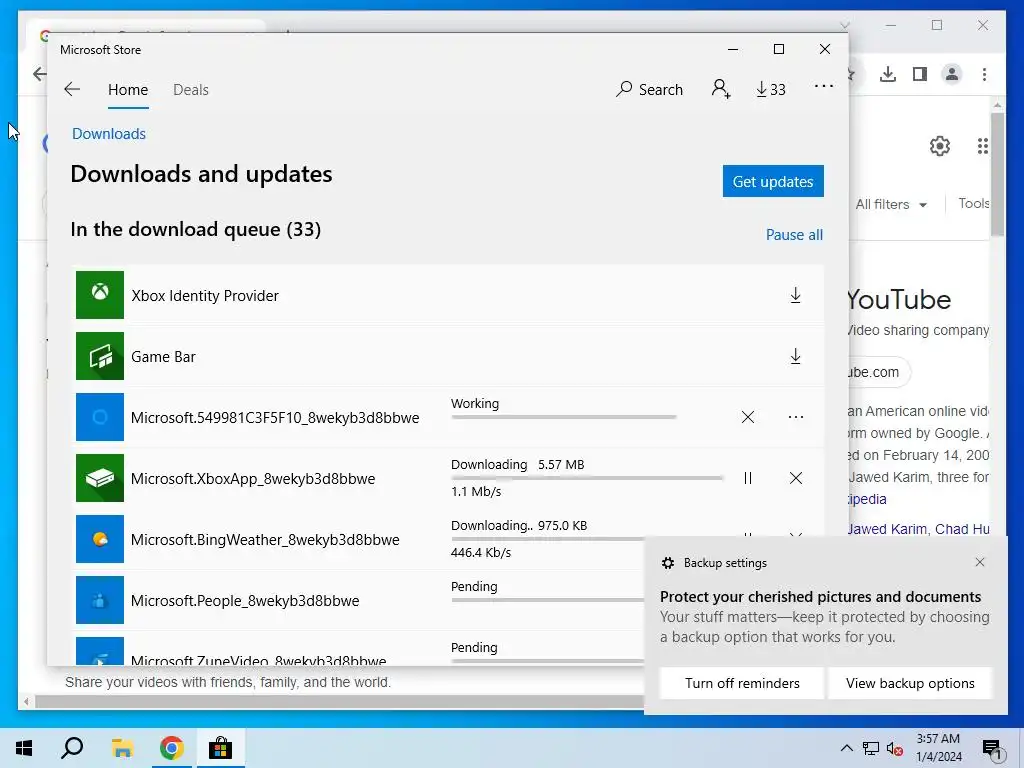Download the Game Bar update
Viewport: 1024px width, 768px height.
click(795, 357)
